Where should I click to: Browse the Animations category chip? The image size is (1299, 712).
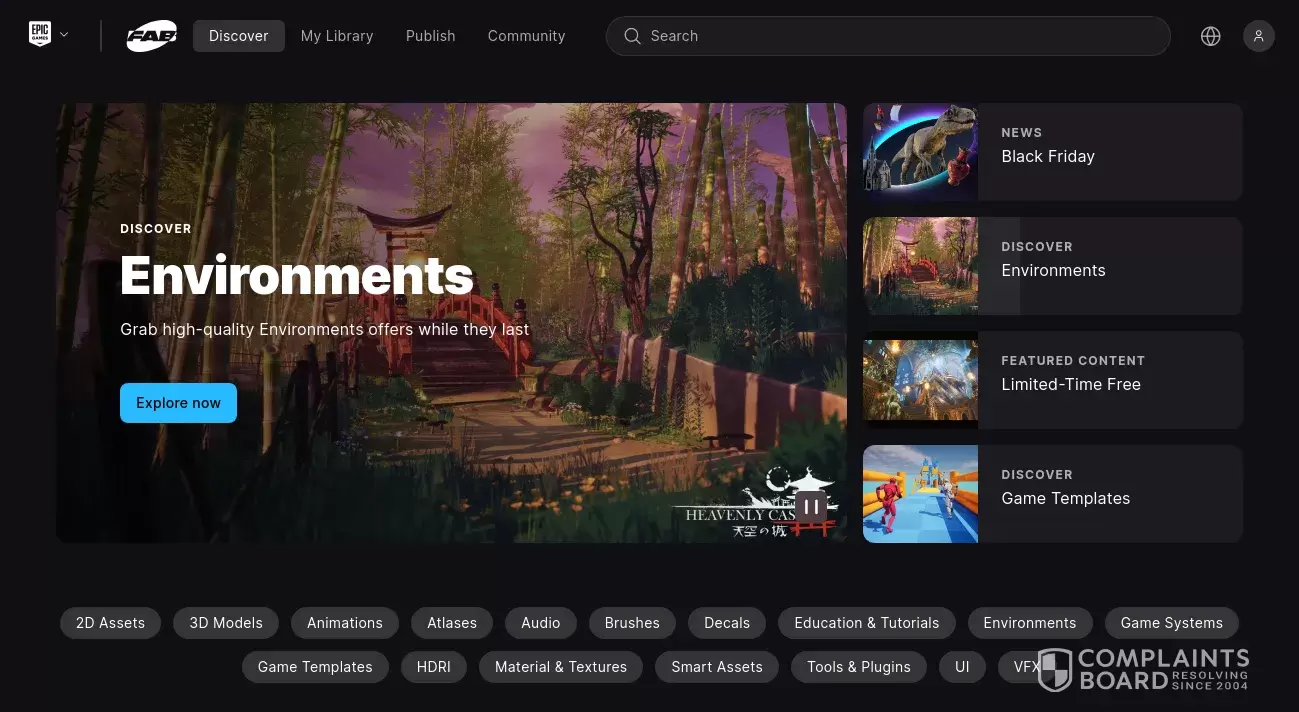point(345,623)
